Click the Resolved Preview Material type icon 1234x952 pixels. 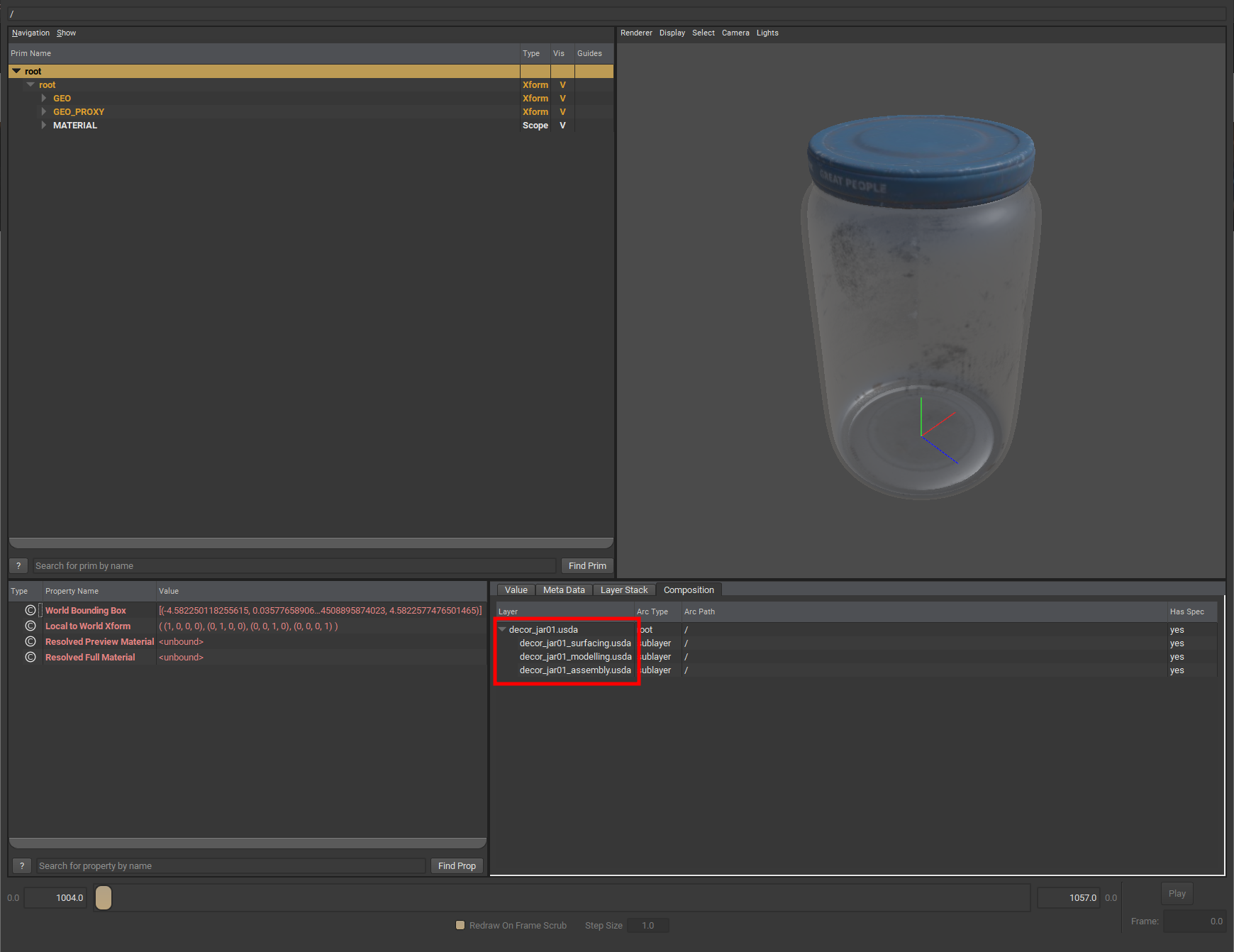[x=30, y=641]
